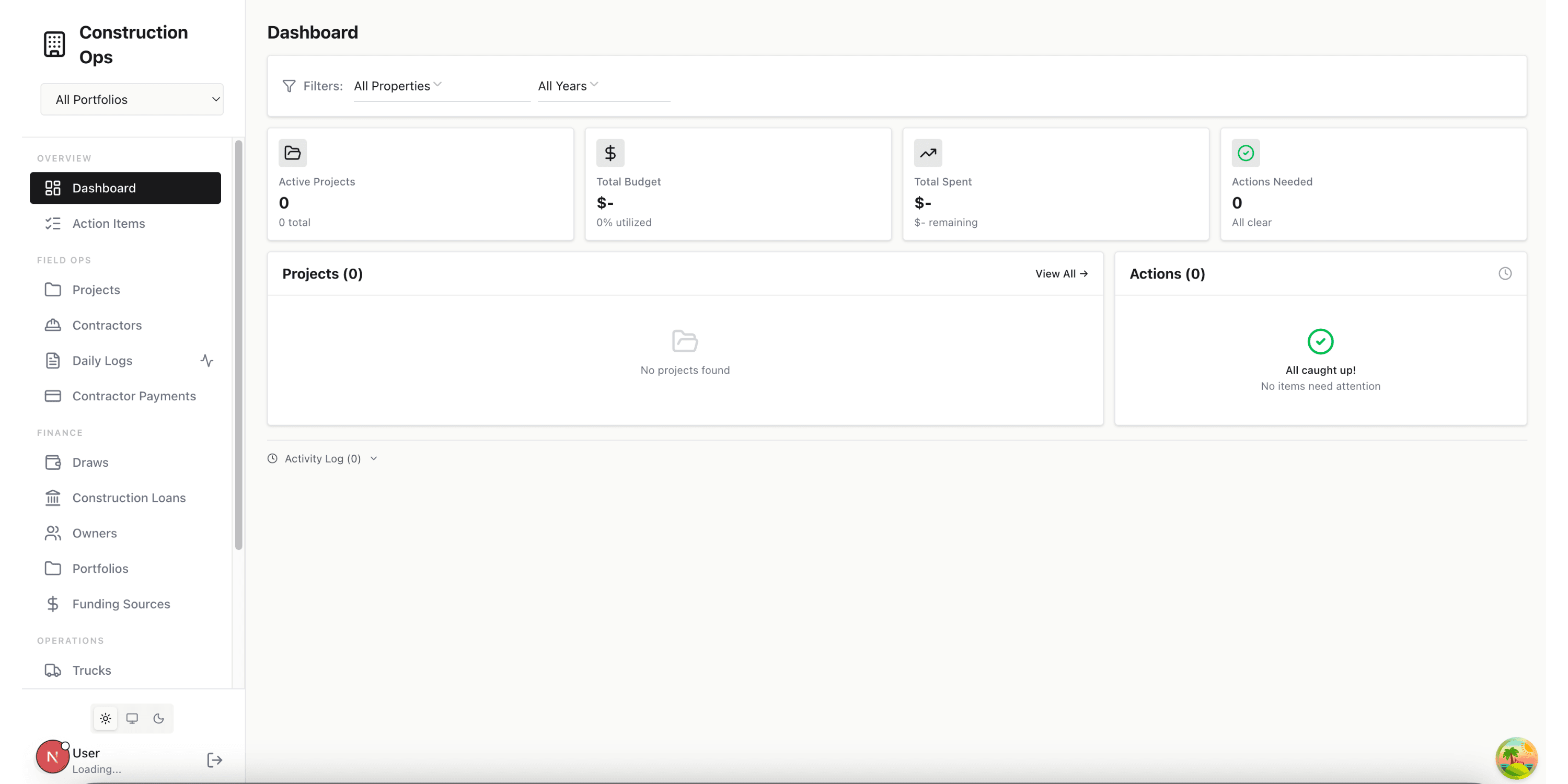The height and width of the screenshot is (784, 1568).
Task: Click the Portfolios folder icon
Action: (x=53, y=568)
